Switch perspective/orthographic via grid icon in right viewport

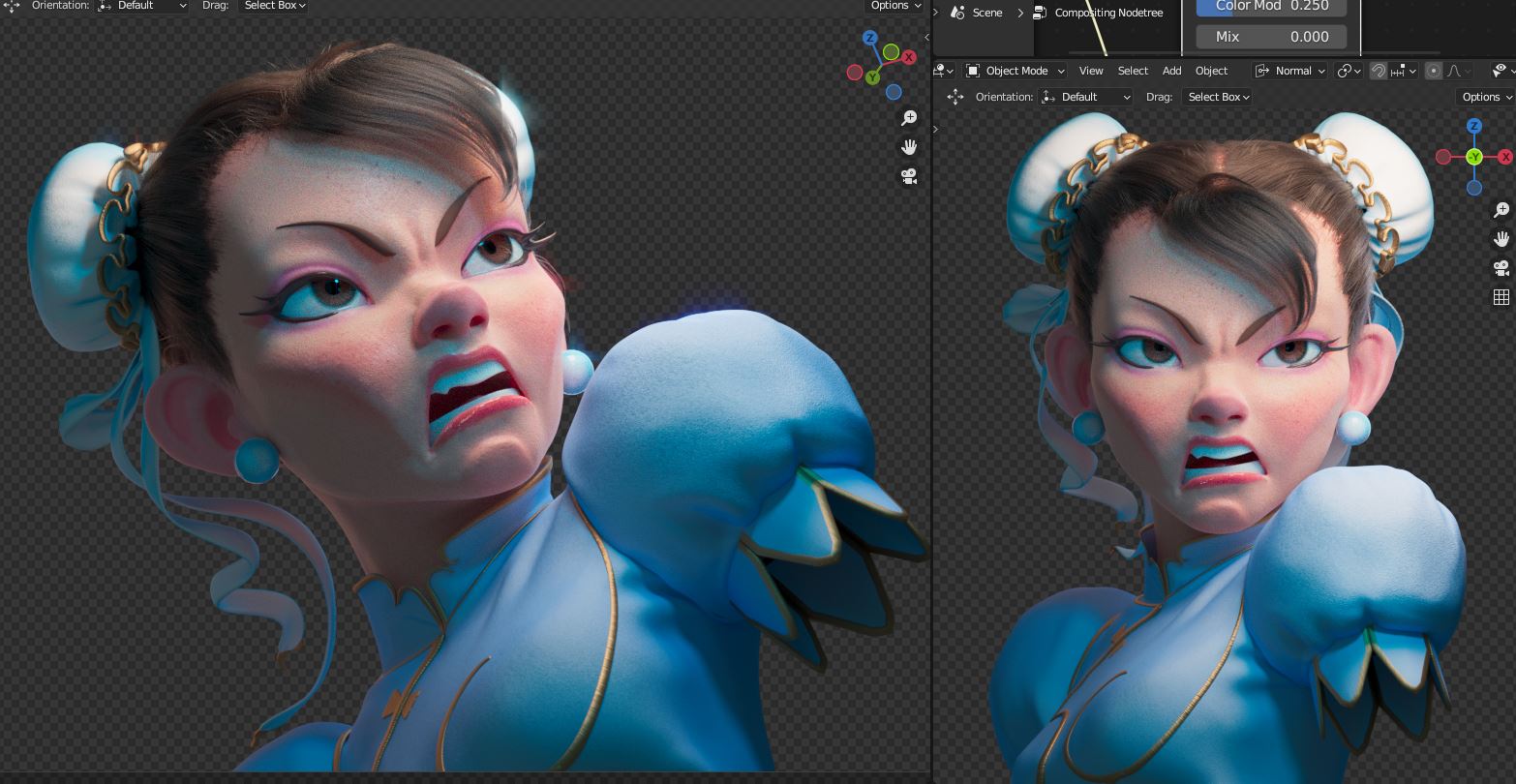(x=1501, y=297)
